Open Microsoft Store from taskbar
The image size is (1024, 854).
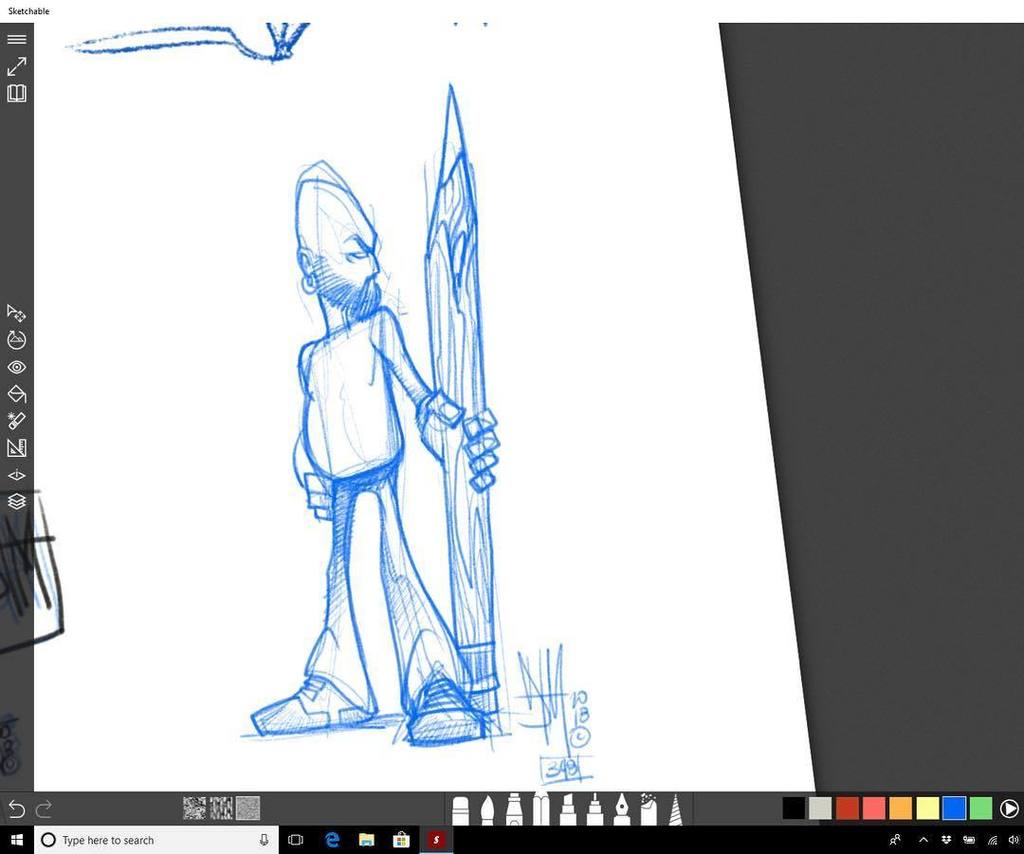pyautogui.click(x=401, y=840)
